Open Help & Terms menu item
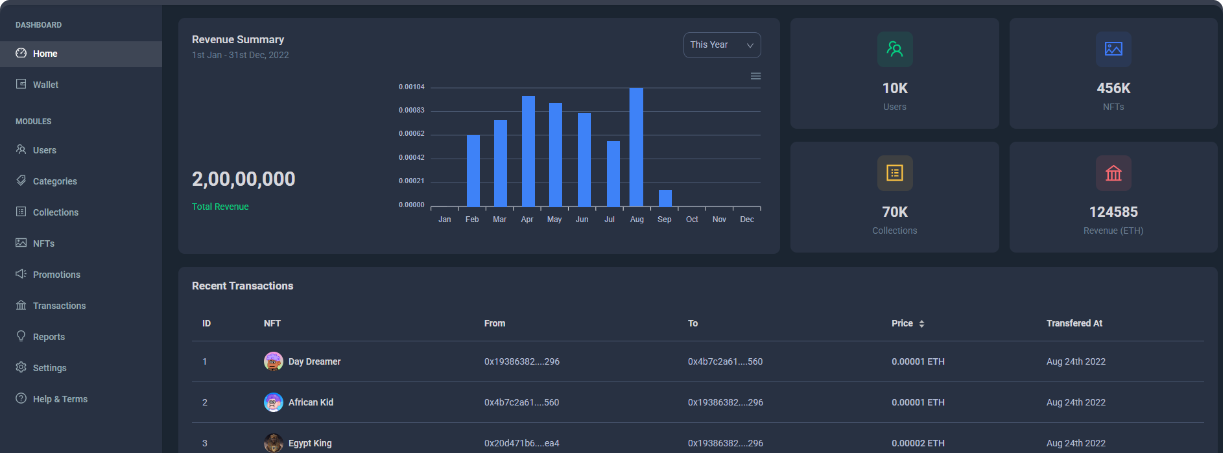This screenshot has height=453, width=1223. click(81, 399)
